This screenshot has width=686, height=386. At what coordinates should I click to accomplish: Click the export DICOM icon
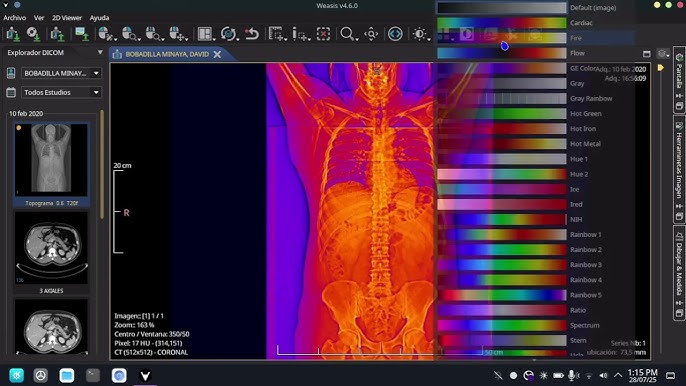[57, 34]
